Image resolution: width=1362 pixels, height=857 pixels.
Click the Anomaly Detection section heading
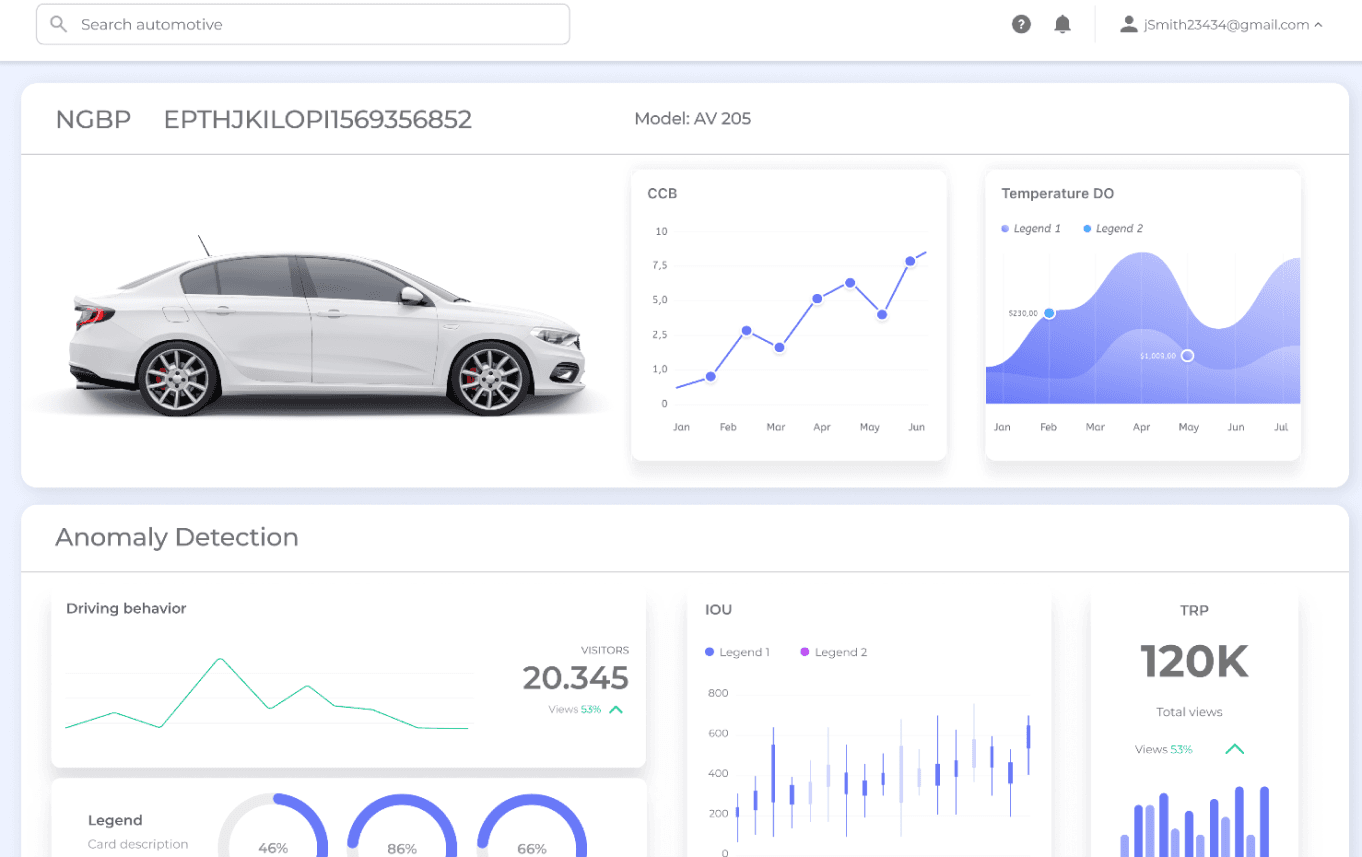pos(177,537)
